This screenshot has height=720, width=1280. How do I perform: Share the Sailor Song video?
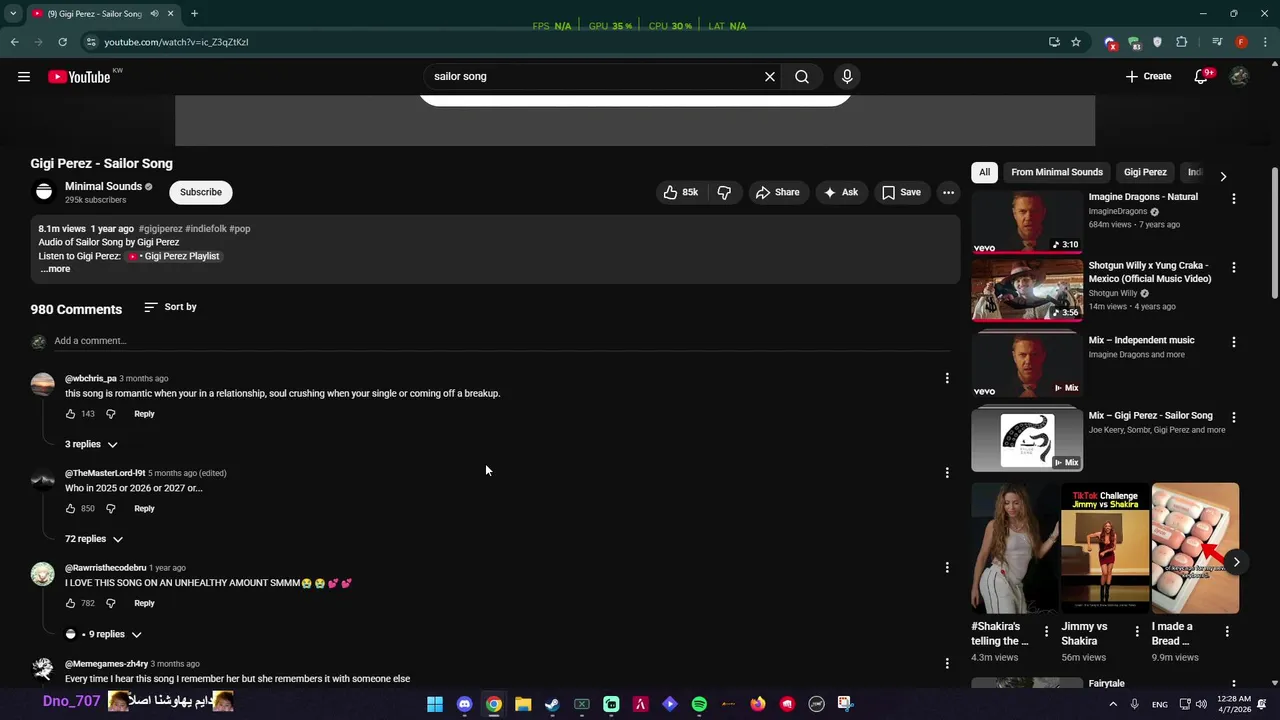coord(777,192)
